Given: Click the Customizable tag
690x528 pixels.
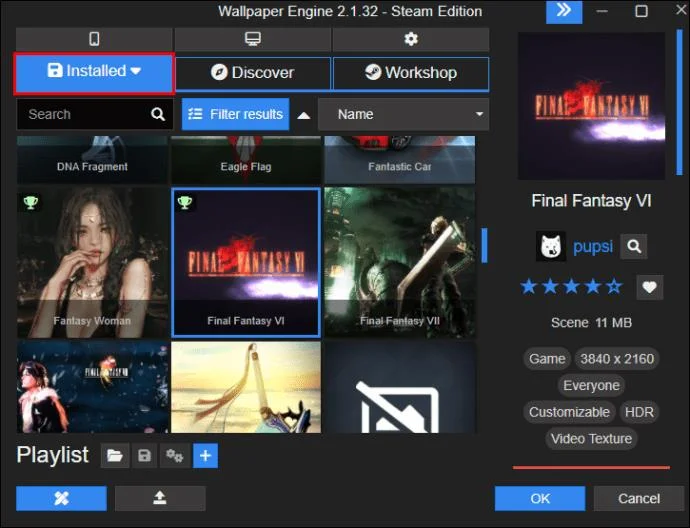Looking at the screenshot, I should [x=569, y=412].
